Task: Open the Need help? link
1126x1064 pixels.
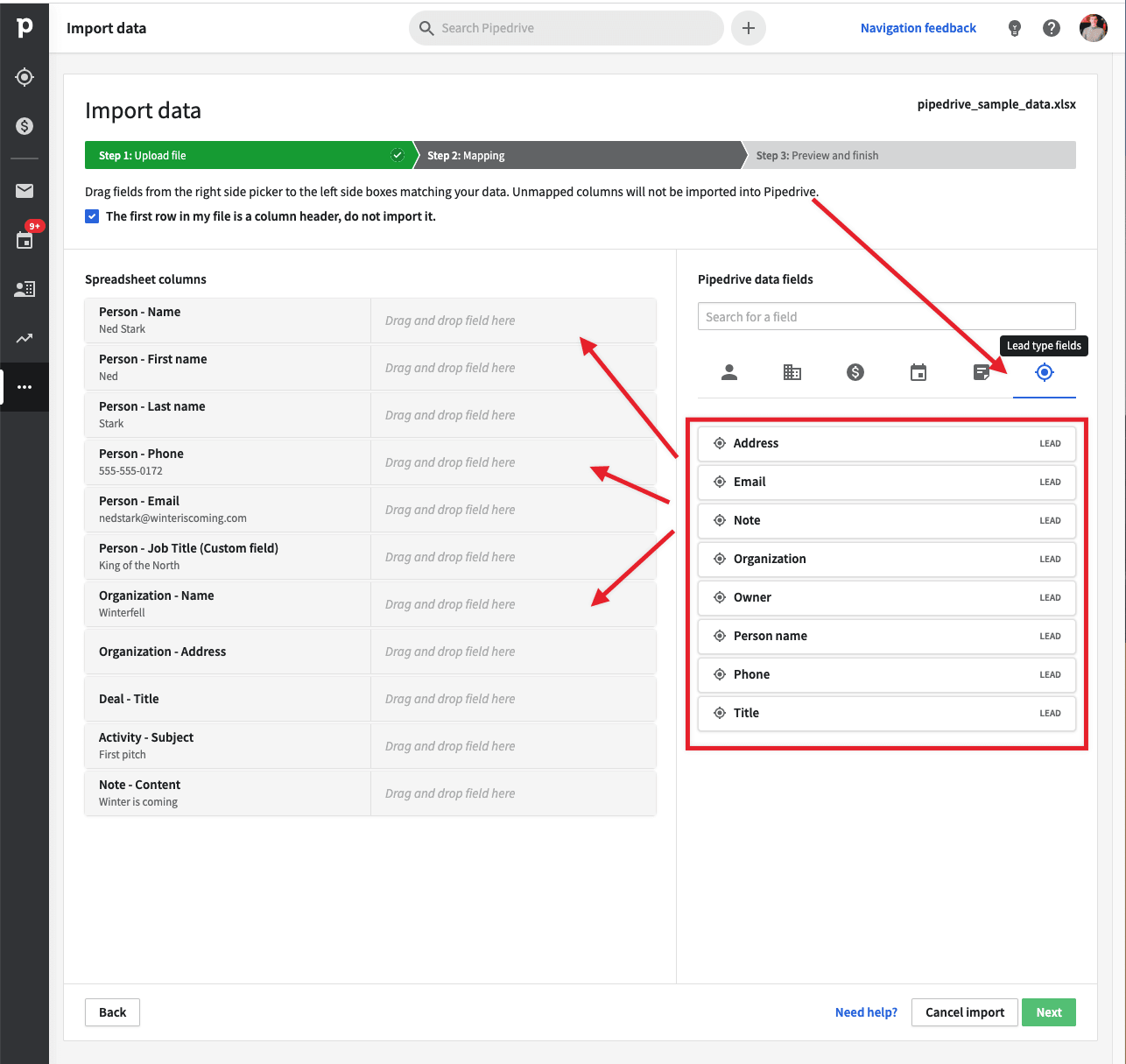Action: tap(866, 1012)
